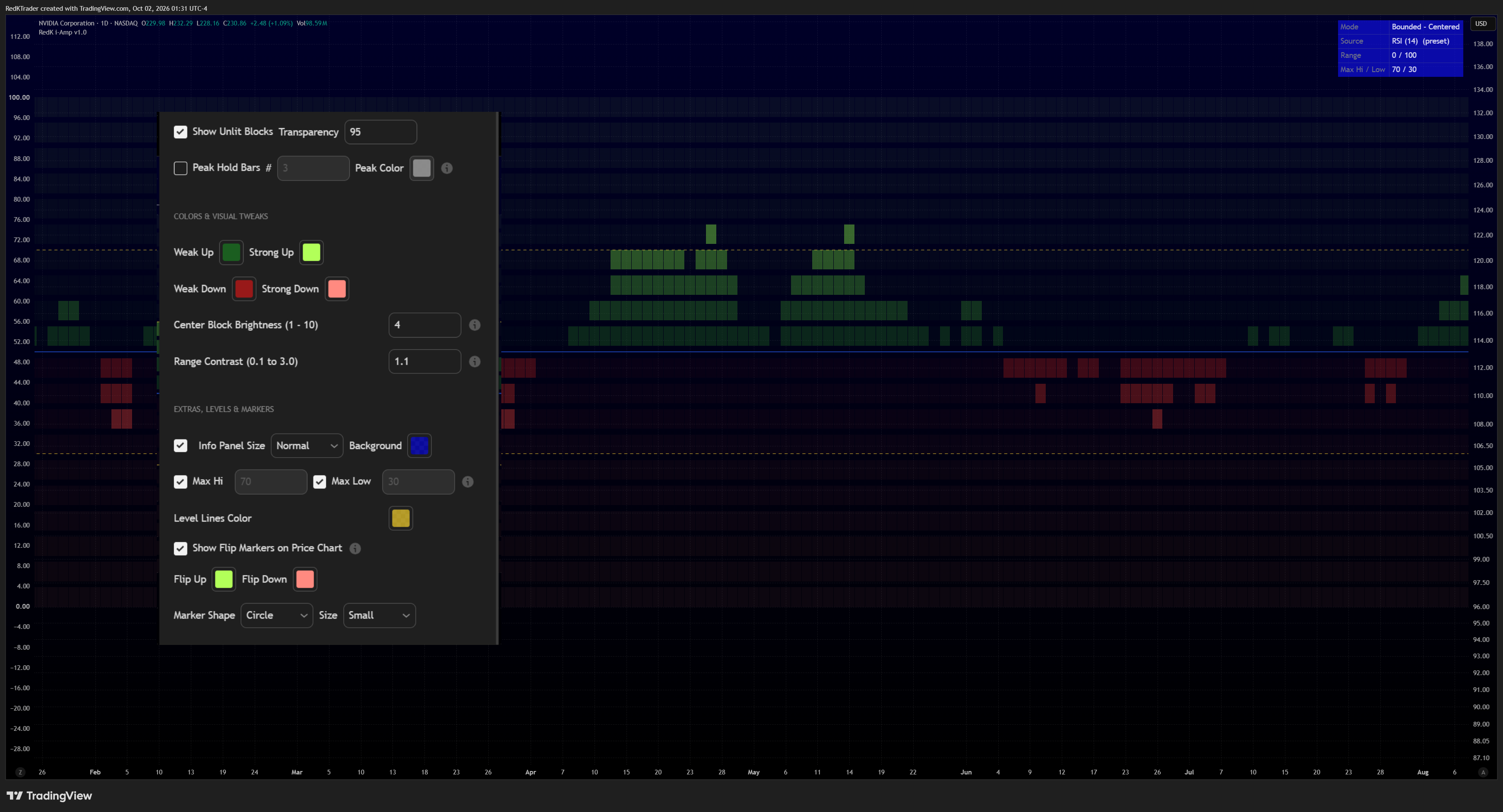Screen dimensions: 1503x812
Task: Enable Peak Hold Bars checkbox
Action: point(180,168)
